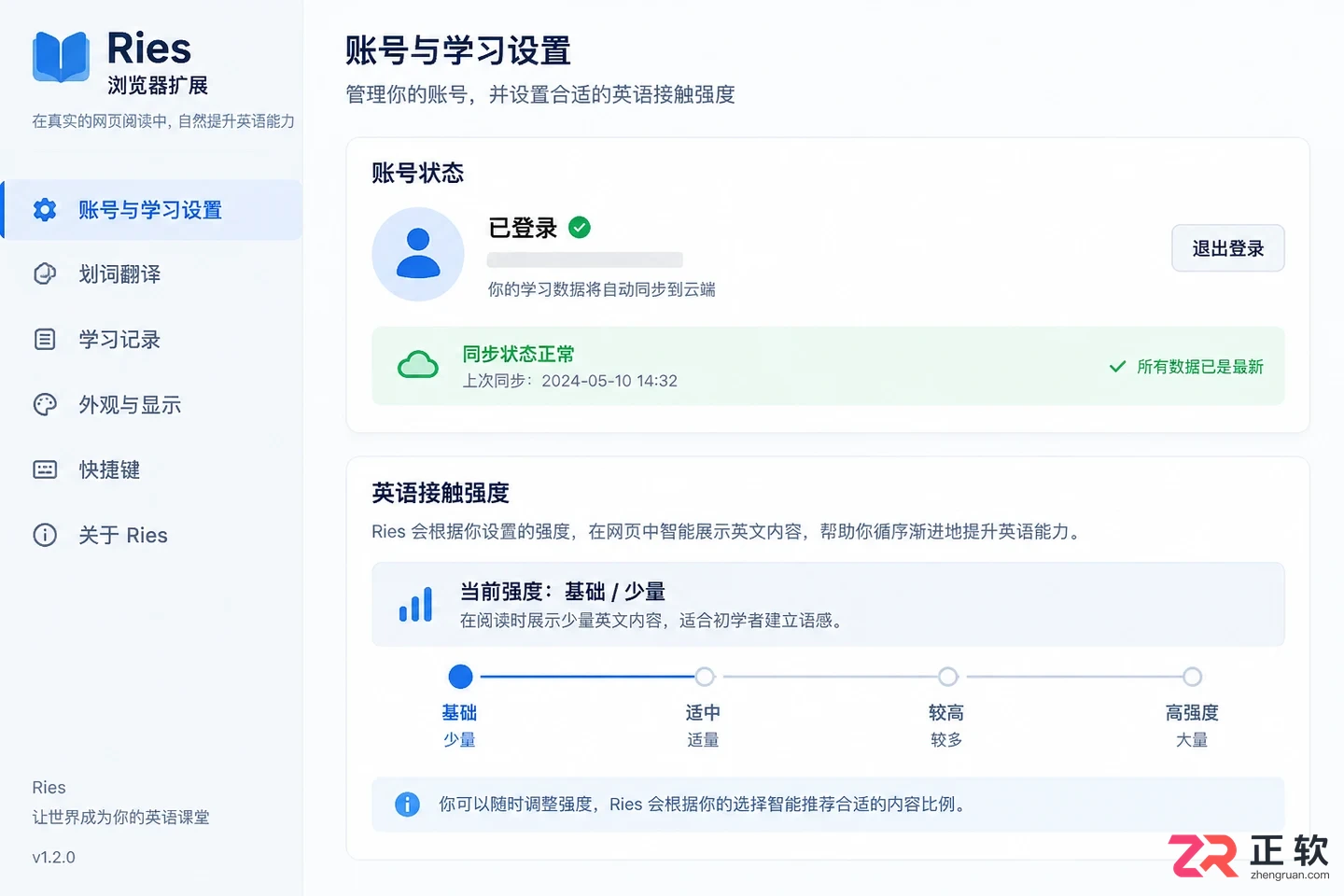Choose the 较高 intensity slider stop

[x=948, y=677]
